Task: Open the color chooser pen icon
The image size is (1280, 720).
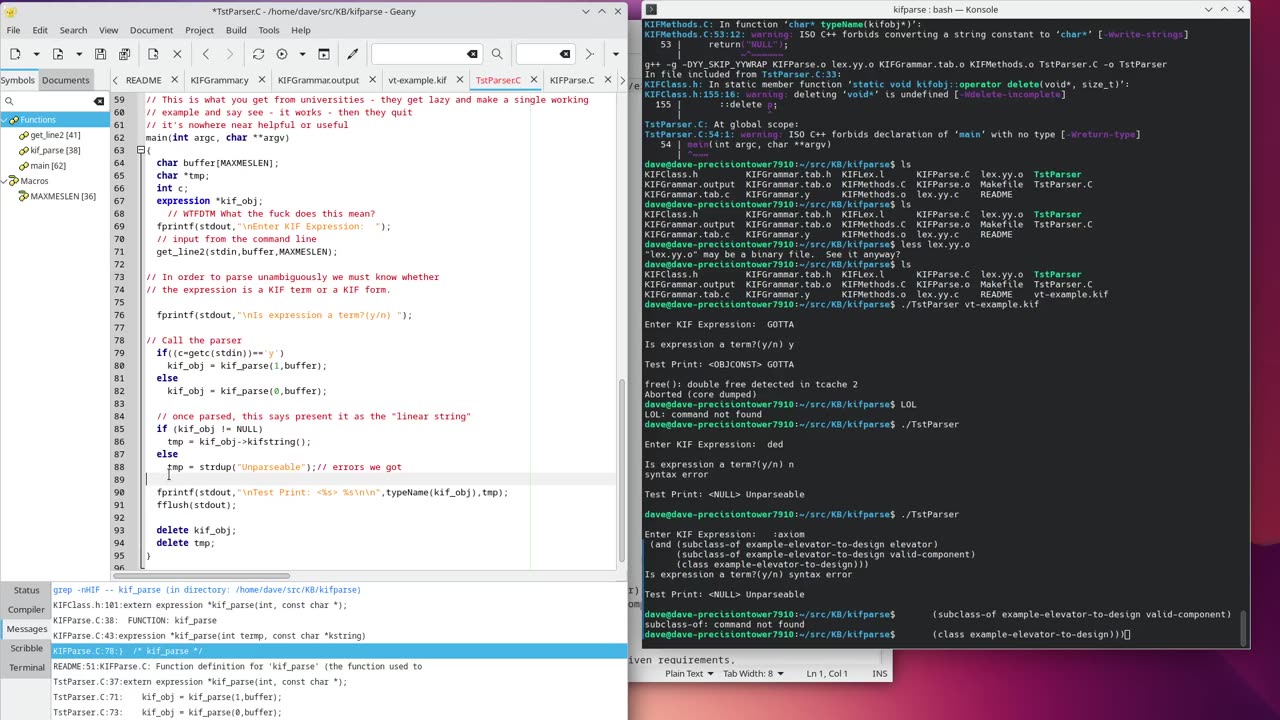Action: [352, 54]
